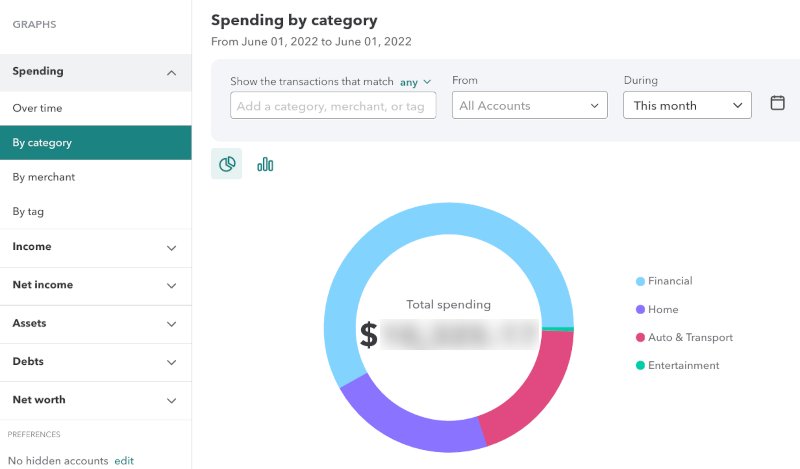This screenshot has width=800, height=469.
Task: Open the calendar date picker icon
Action: coord(778,103)
